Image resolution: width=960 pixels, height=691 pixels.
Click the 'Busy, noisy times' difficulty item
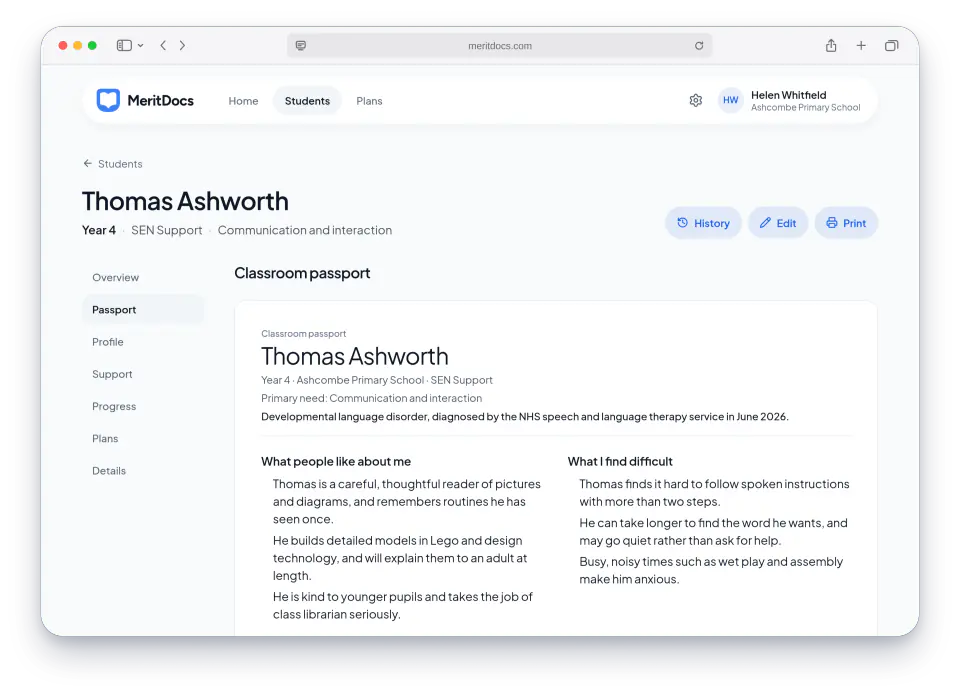[711, 570]
